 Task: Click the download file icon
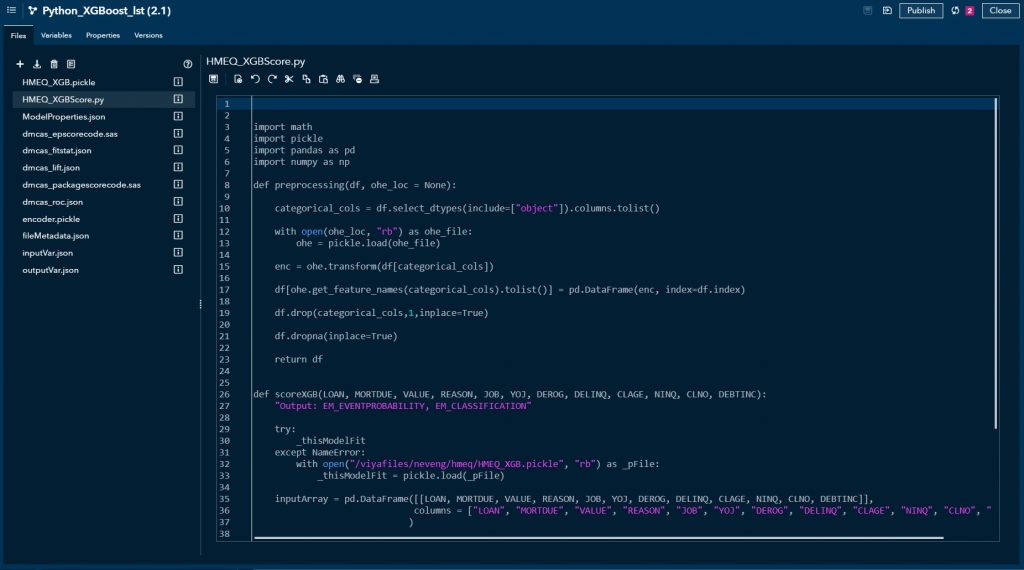coord(37,64)
